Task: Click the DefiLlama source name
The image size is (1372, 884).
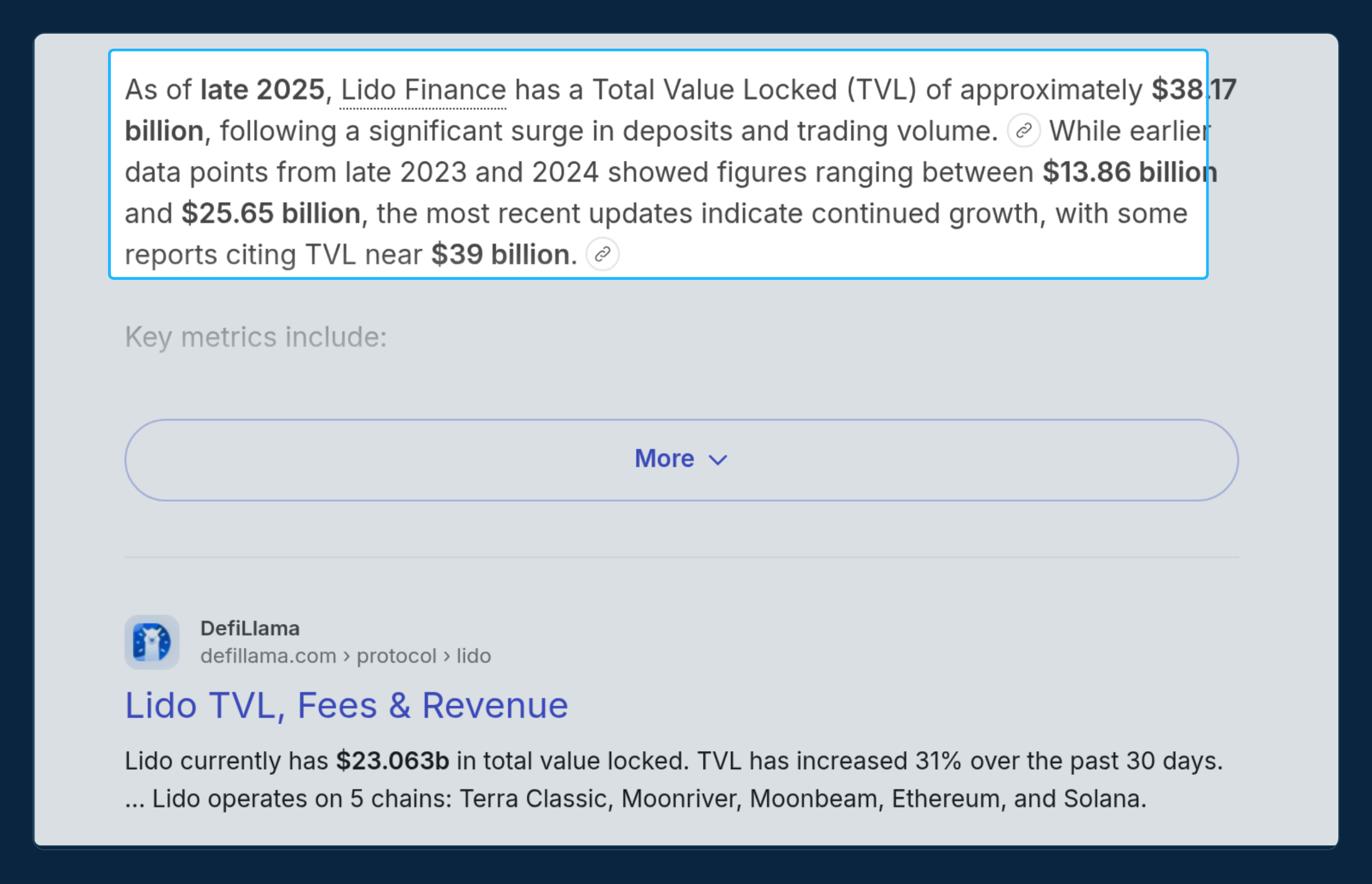Action: [x=250, y=628]
